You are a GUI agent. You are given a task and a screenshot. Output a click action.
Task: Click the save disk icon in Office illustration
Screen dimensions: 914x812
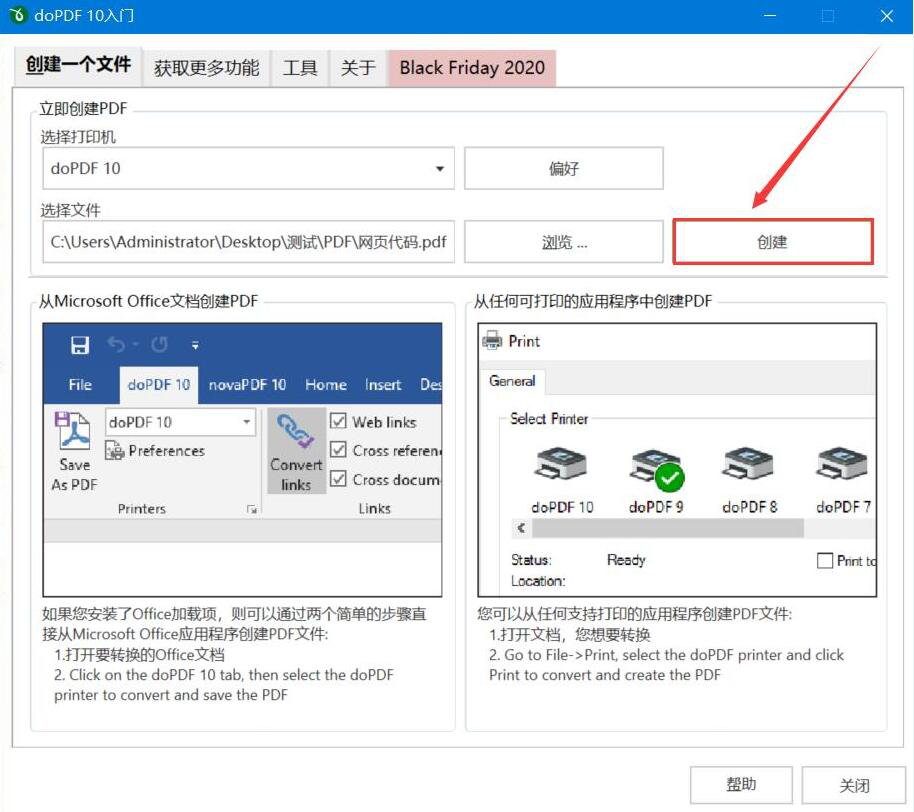click(x=80, y=345)
